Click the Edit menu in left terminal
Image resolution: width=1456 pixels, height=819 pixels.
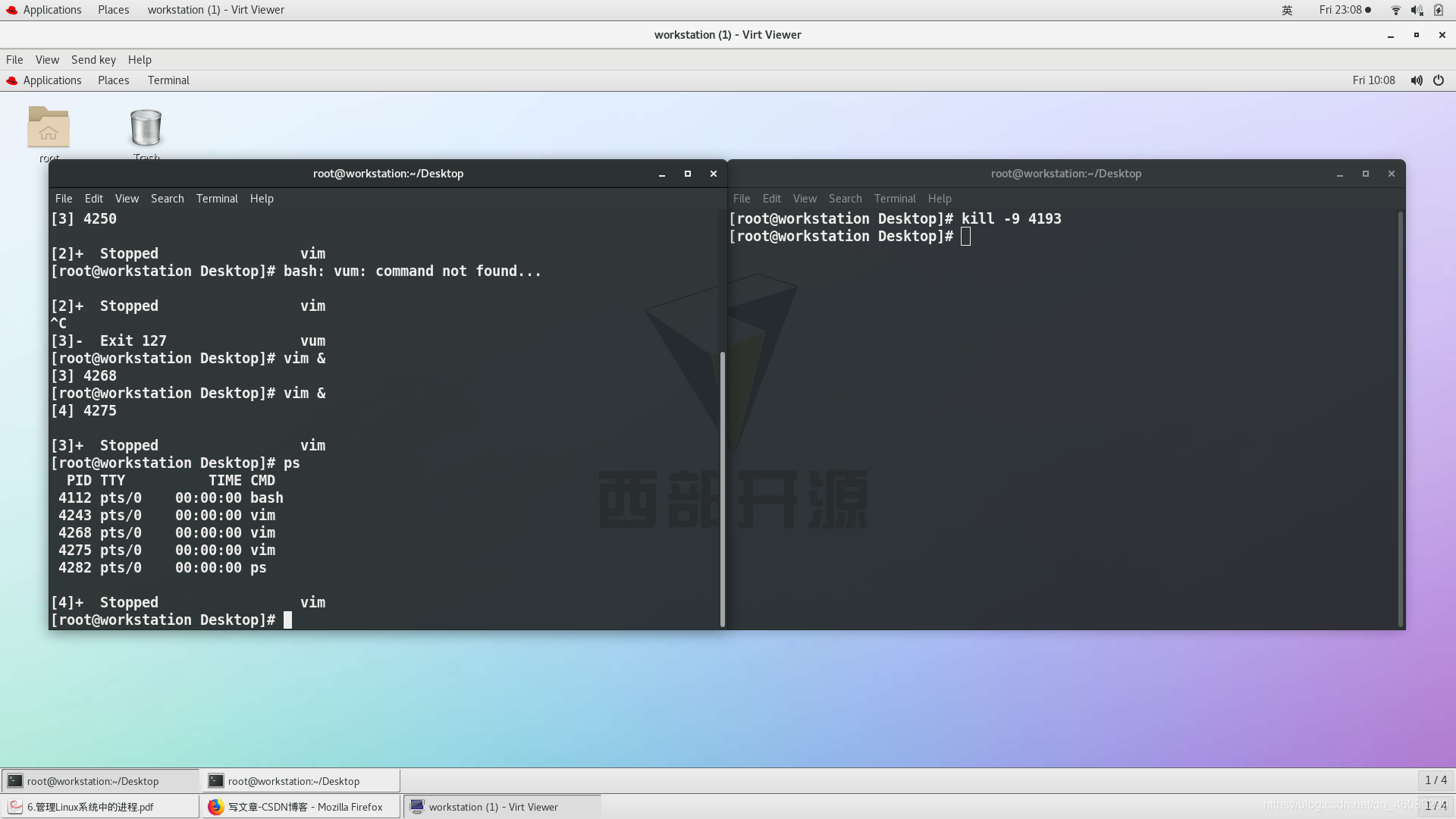coord(94,197)
